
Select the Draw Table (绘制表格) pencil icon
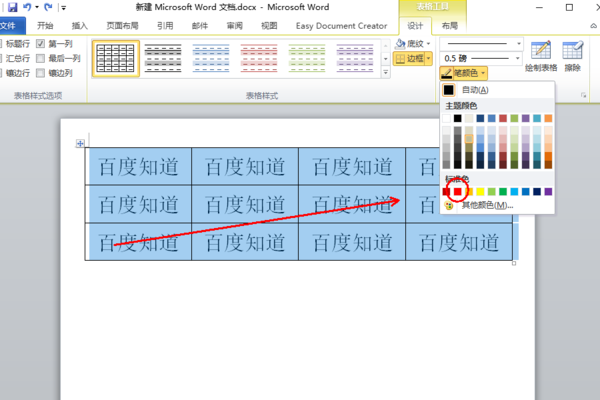pyautogui.click(x=541, y=50)
